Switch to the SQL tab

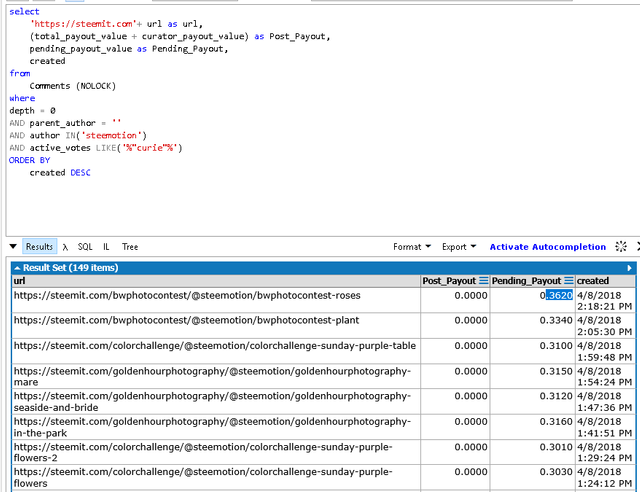(85, 247)
